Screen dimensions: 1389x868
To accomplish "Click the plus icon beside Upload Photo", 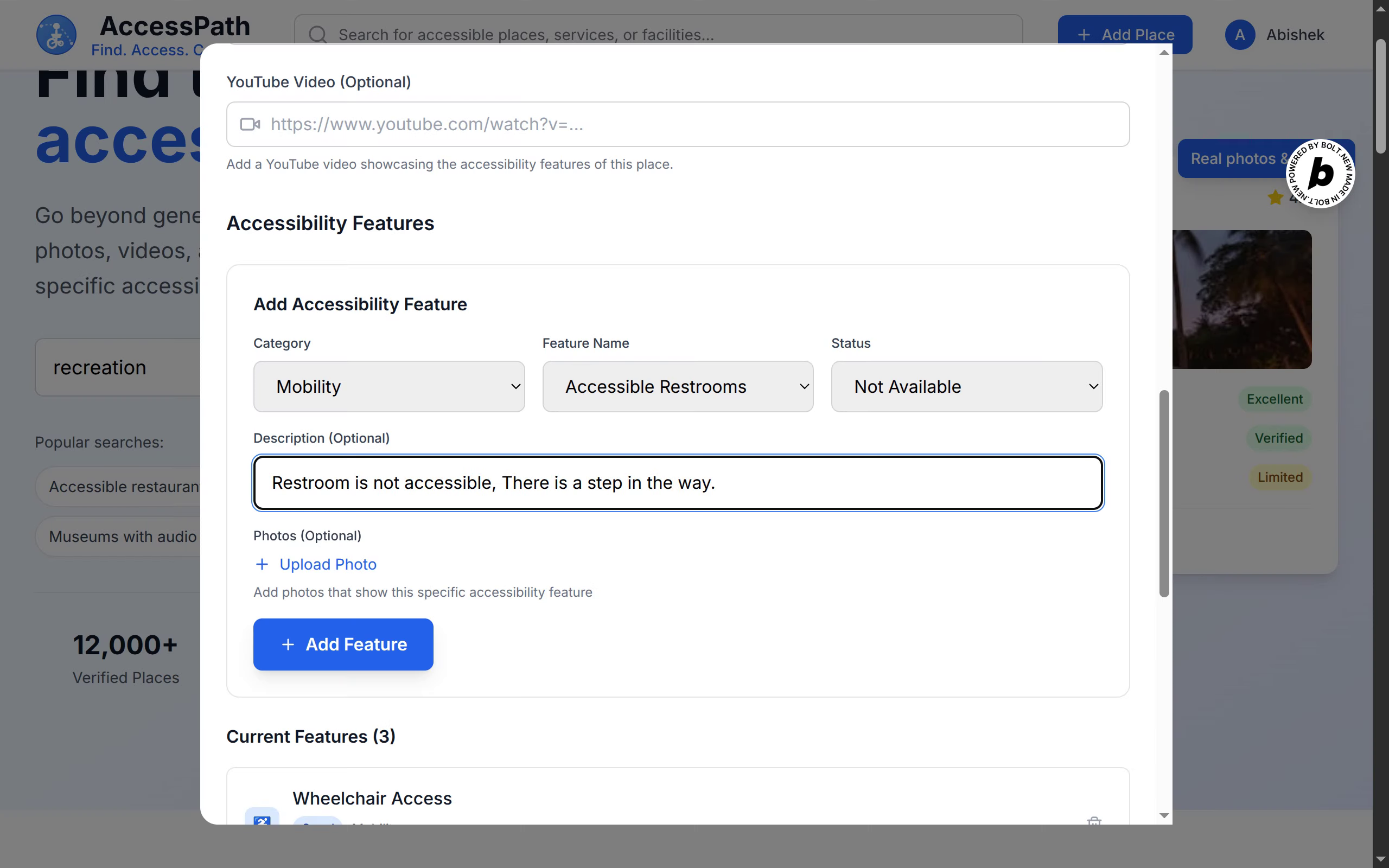I will coord(262,564).
